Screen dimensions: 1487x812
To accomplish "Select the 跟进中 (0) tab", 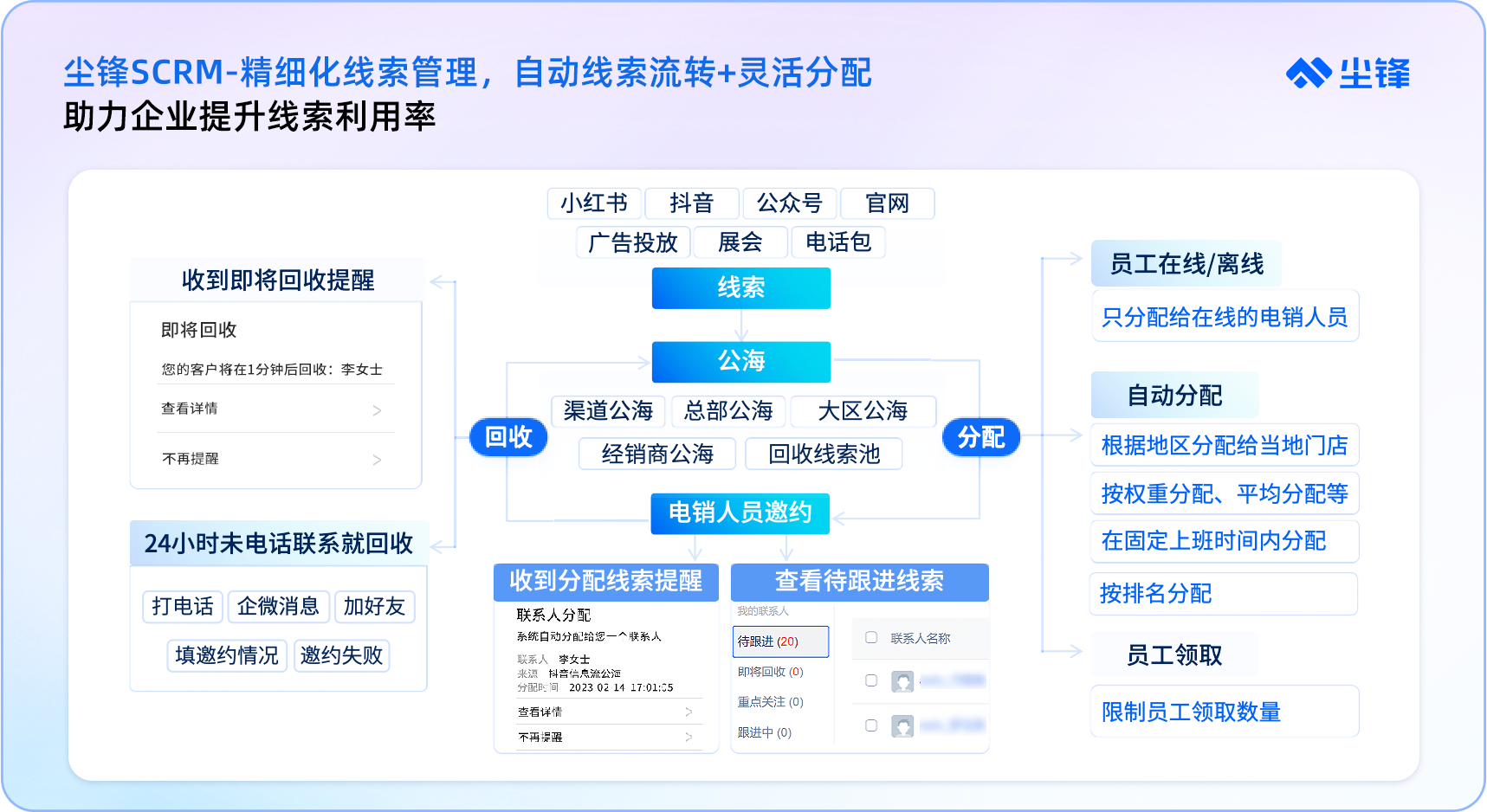I will 764,732.
